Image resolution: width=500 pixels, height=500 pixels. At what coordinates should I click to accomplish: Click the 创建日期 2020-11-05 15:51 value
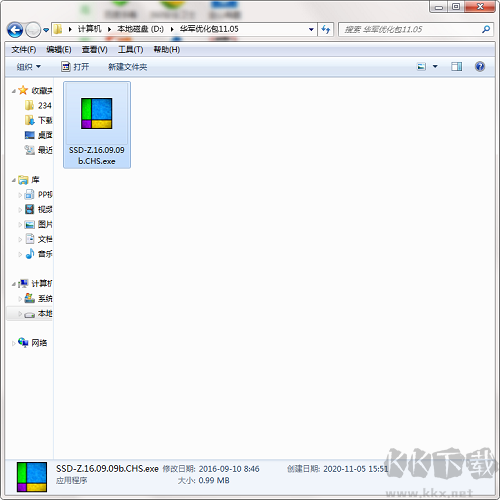click(x=356, y=469)
